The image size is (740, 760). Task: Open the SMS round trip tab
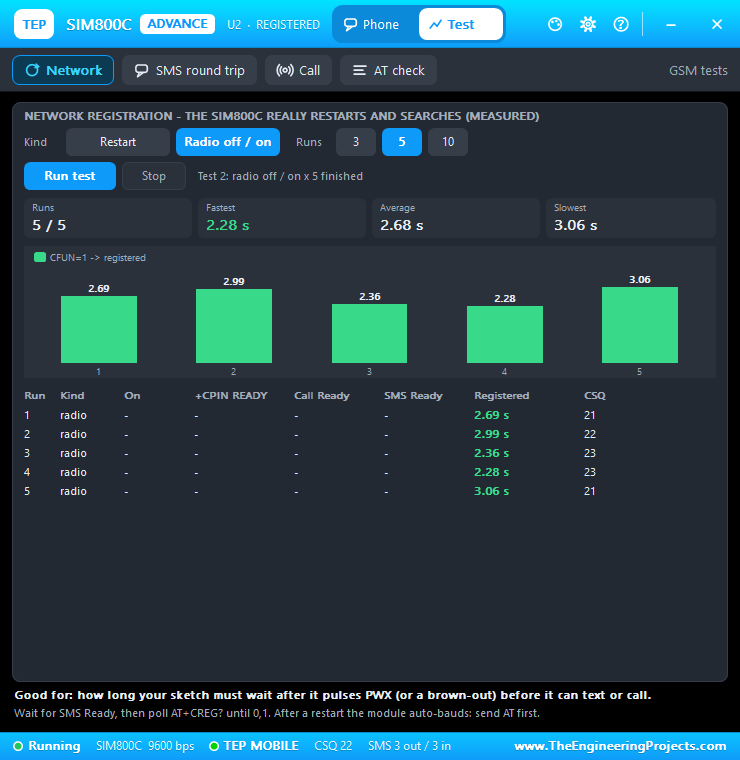189,70
